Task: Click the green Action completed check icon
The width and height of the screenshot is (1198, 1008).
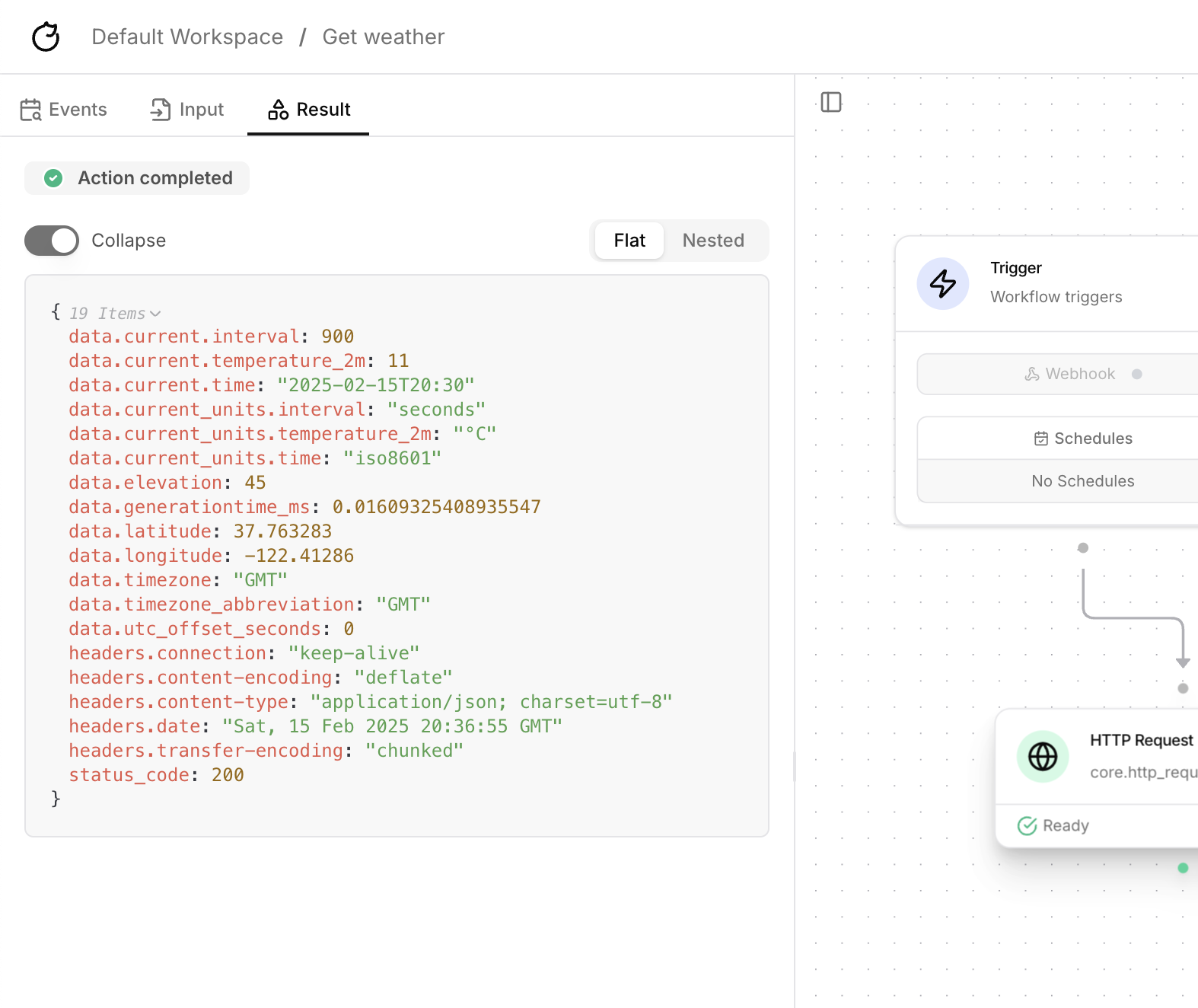Action: tap(53, 178)
